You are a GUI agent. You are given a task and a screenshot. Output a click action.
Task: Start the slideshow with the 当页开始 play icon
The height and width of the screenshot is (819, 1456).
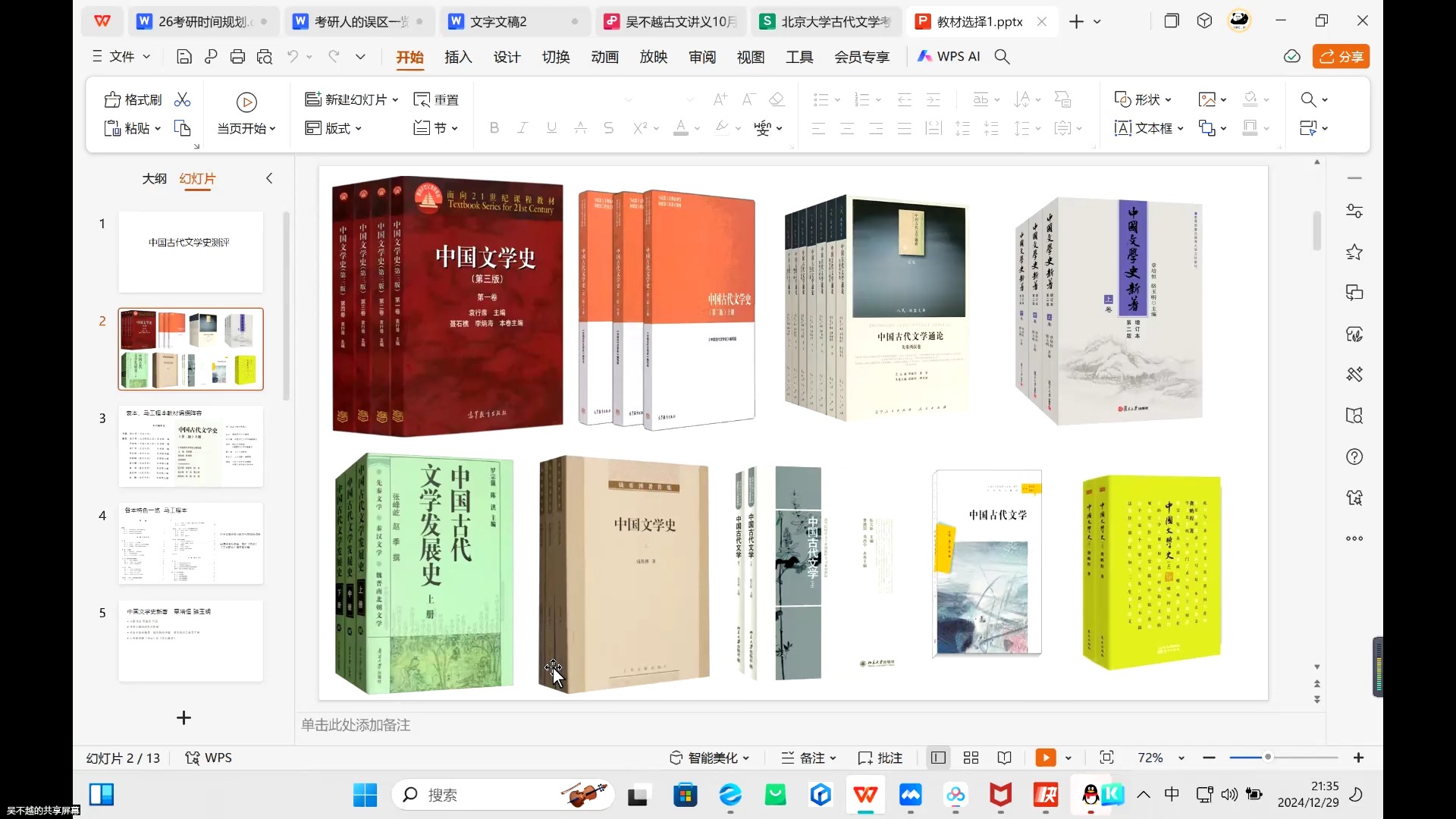coord(246,102)
